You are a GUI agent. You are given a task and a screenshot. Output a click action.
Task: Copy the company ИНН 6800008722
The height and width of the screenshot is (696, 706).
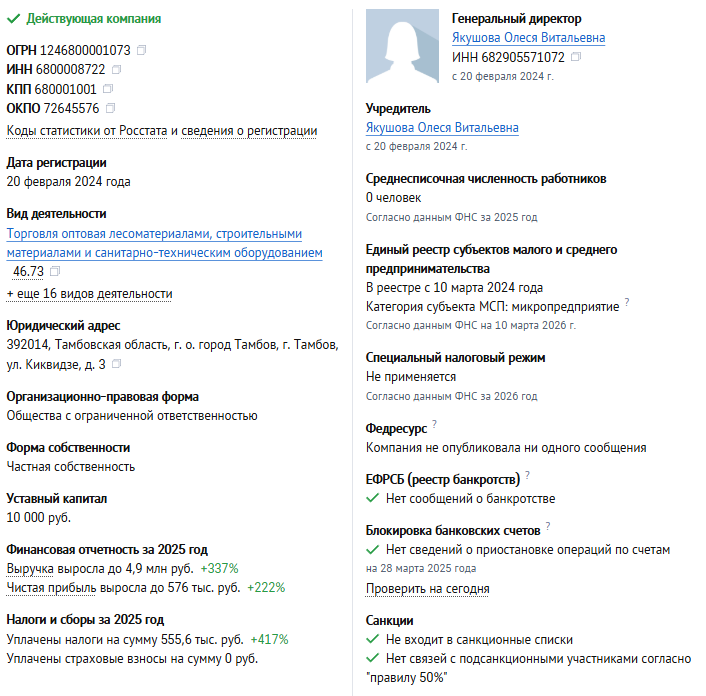tap(117, 69)
